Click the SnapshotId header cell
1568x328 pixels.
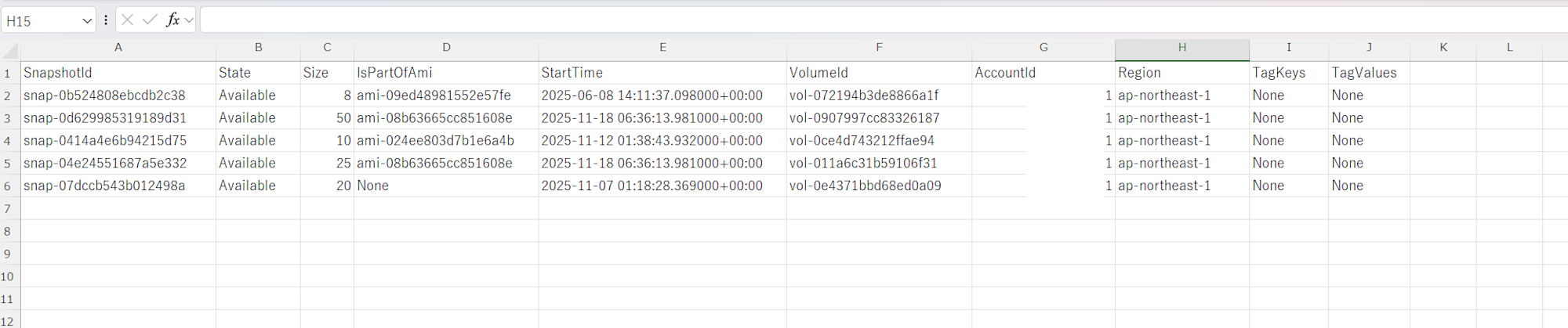(x=118, y=73)
